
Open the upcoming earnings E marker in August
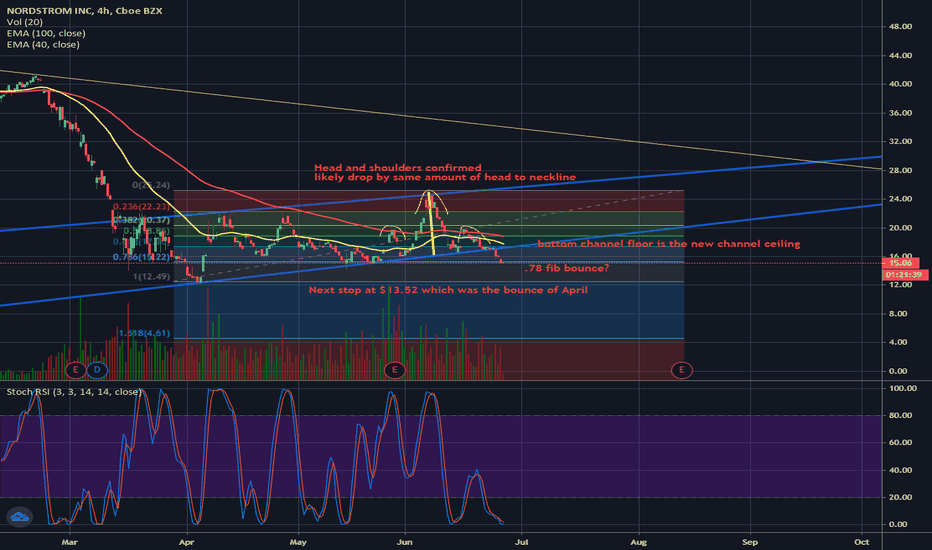[x=682, y=370]
